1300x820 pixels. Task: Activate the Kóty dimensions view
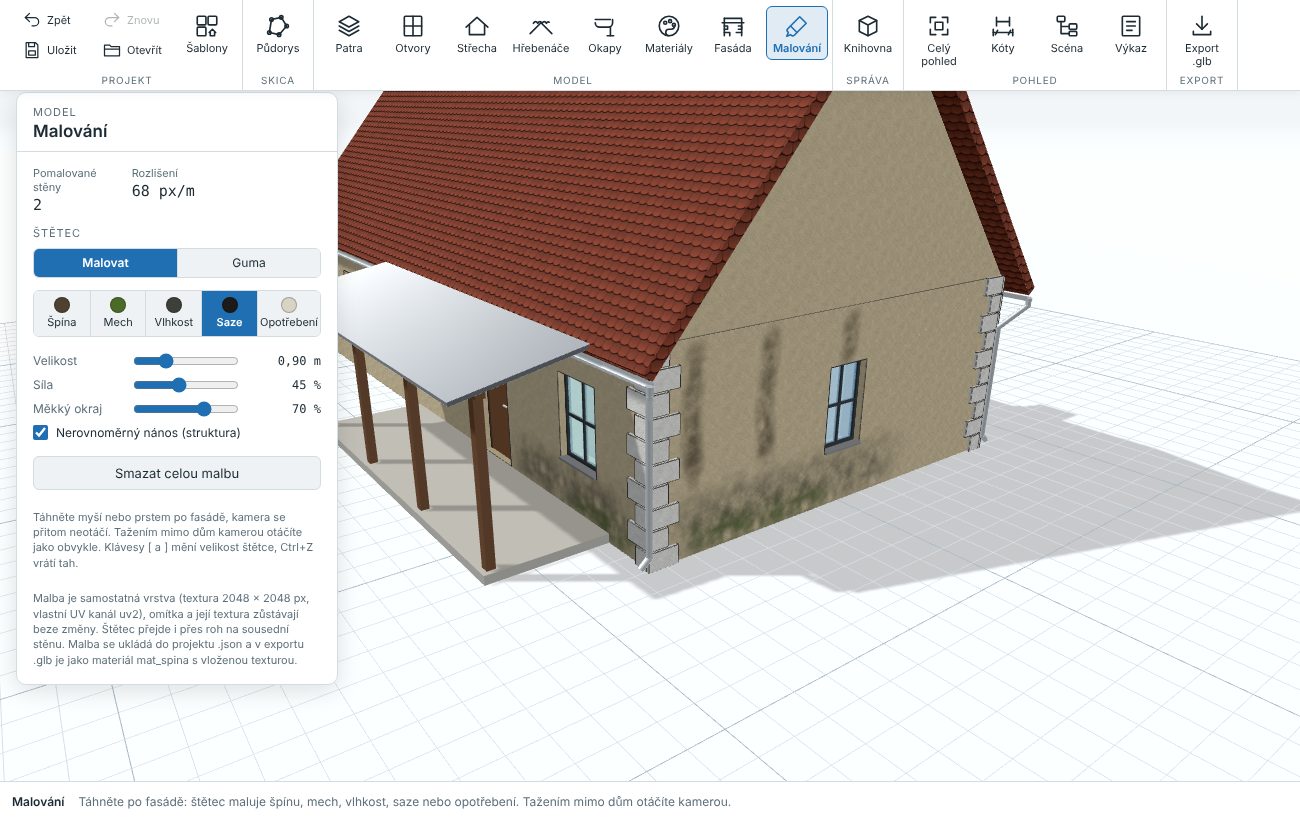click(x=1002, y=33)
